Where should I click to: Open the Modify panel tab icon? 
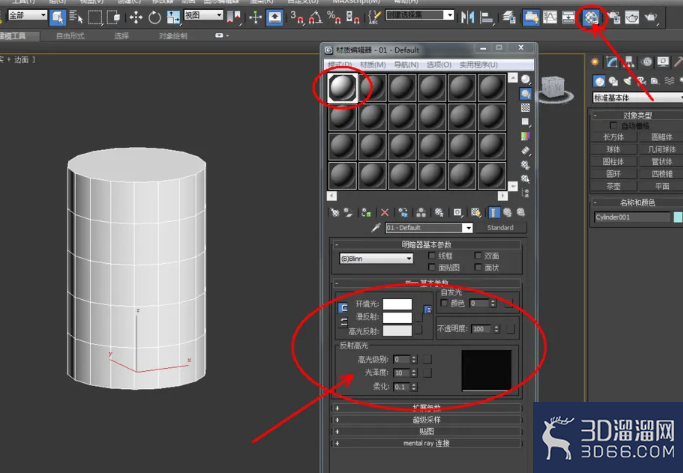tap(612, 62)
